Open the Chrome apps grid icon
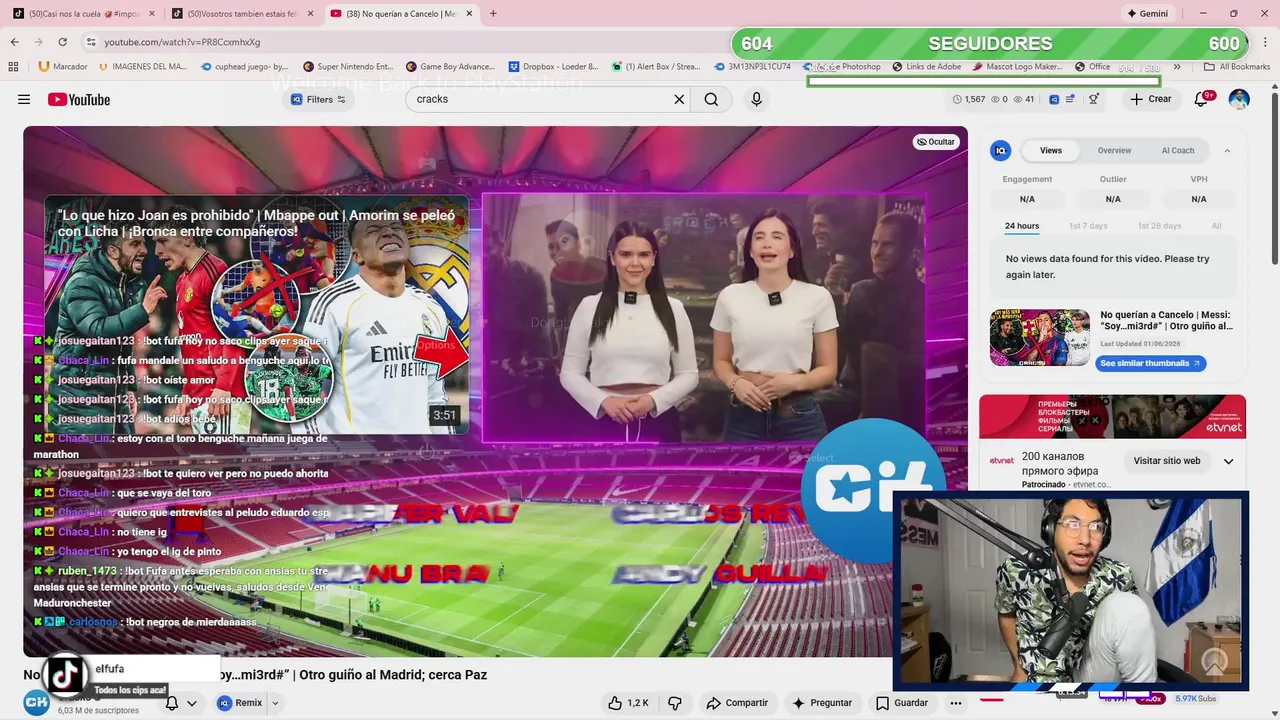 13,67
